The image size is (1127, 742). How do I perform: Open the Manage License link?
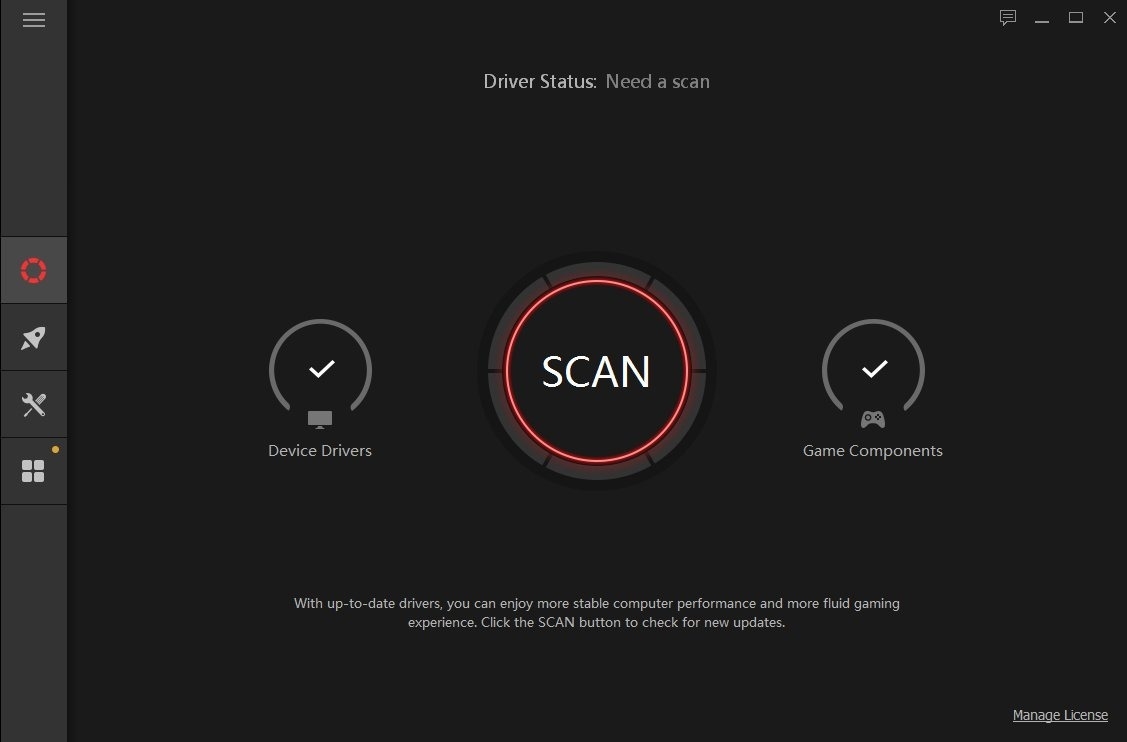(x=1060, y=715)
